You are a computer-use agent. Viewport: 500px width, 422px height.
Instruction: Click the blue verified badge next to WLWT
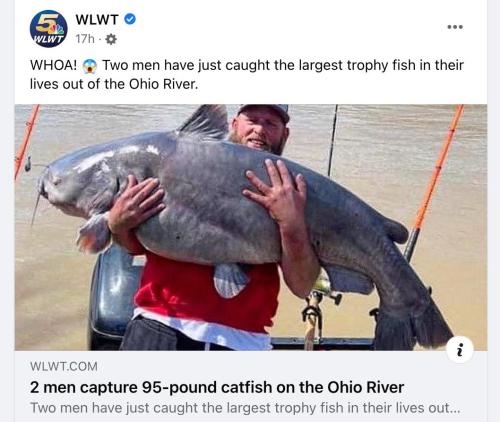(130, 19)
